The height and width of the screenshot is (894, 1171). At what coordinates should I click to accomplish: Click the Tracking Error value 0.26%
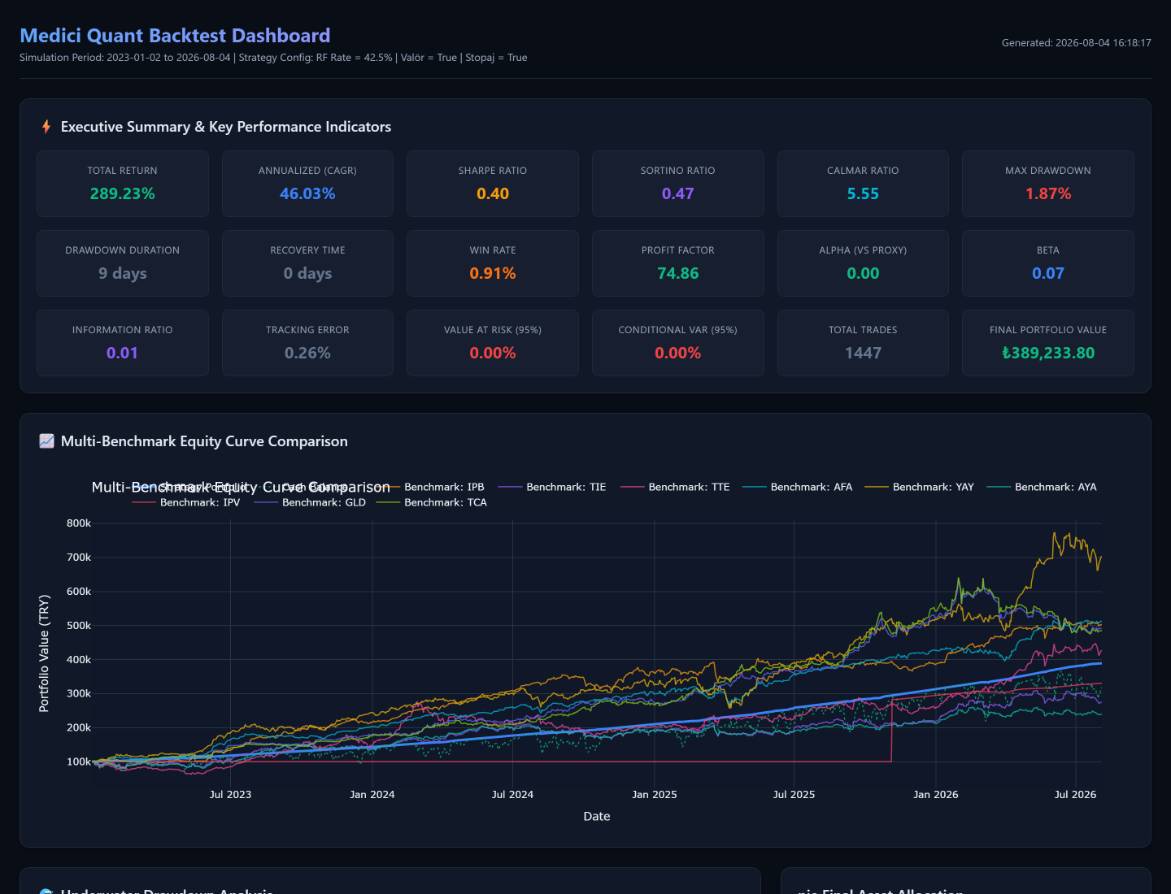(x=308, y=353)
